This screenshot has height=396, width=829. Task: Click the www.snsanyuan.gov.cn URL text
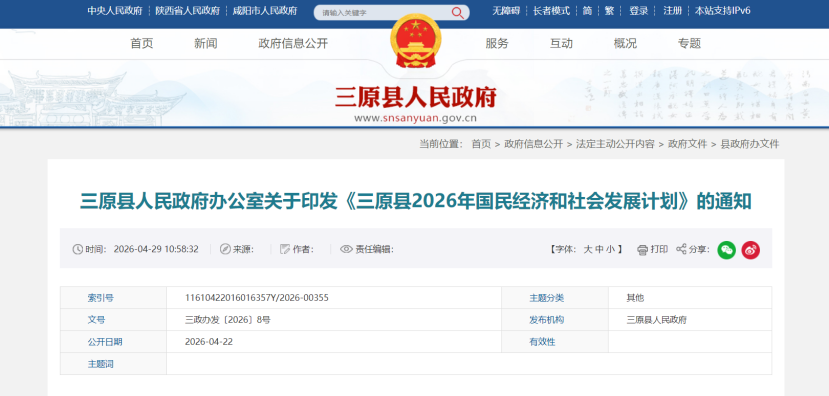pyautogui.click(x=415, y=118)
